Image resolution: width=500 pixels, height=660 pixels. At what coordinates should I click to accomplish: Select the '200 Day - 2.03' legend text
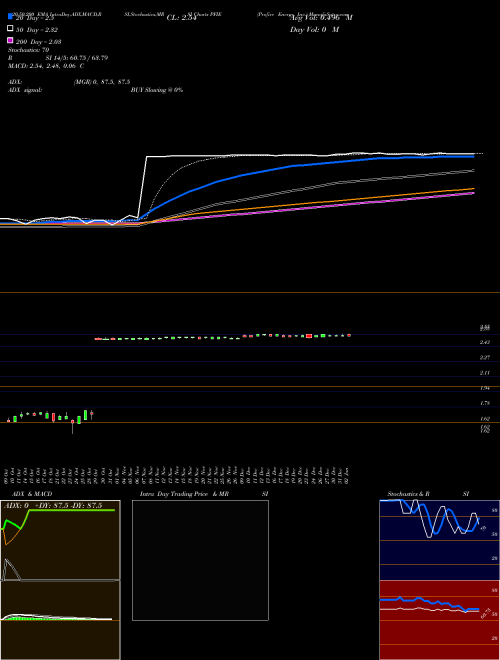coord(38,42)
